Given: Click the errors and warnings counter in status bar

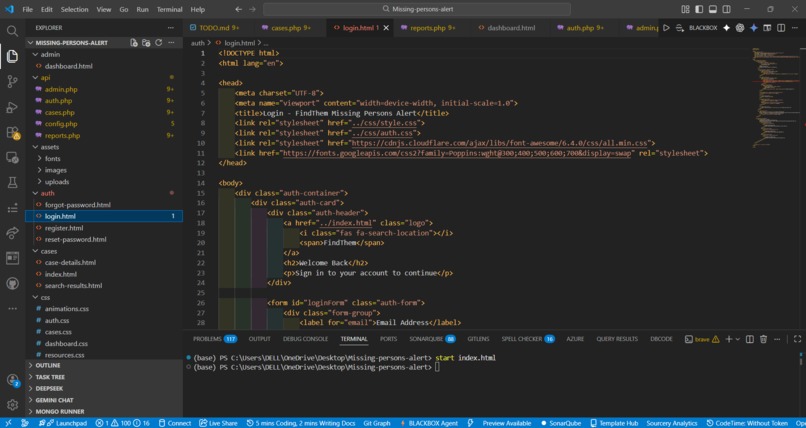Looking at the screenshot, I should tap(123, 423).
